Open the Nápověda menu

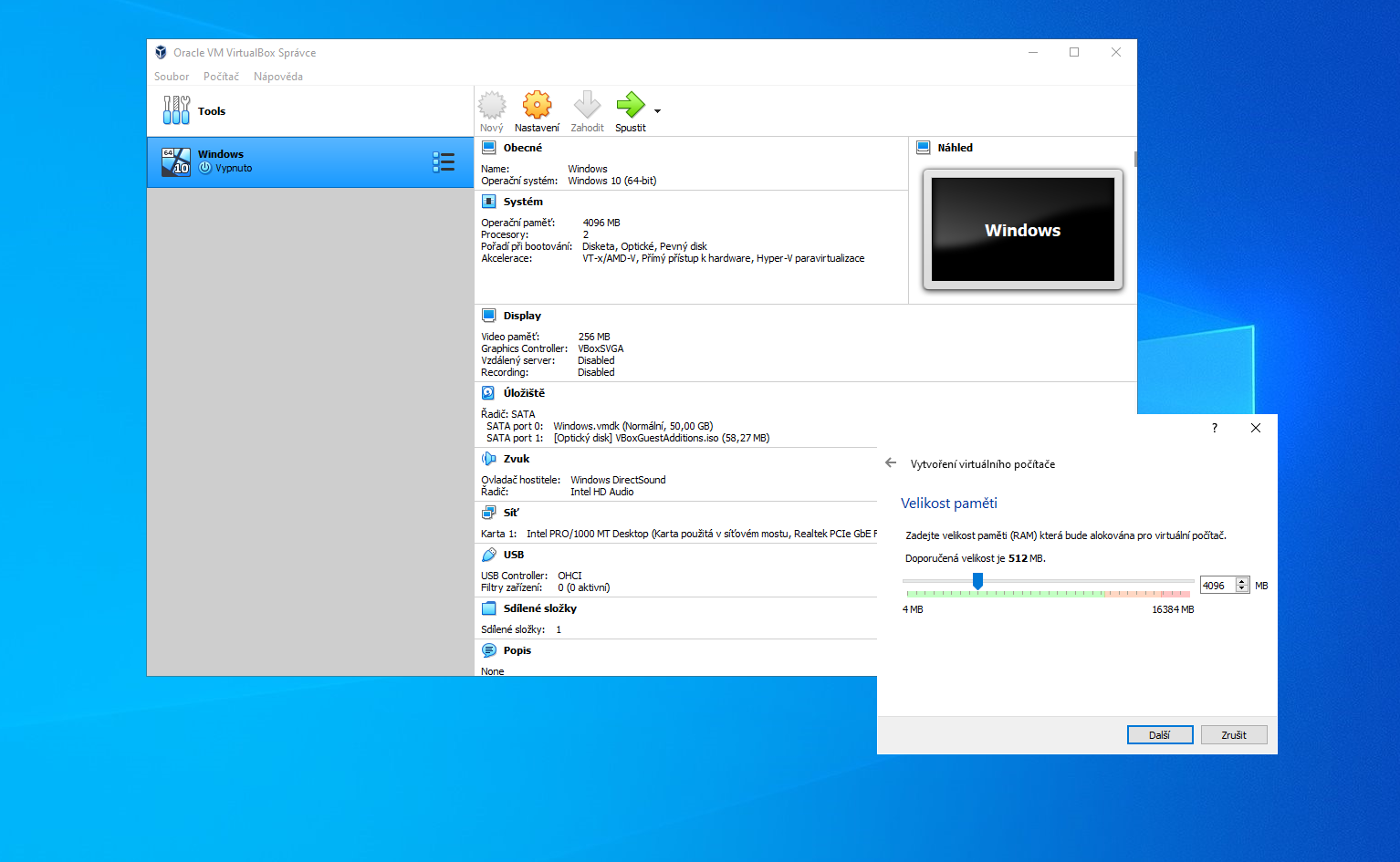(x=278, y=77)
